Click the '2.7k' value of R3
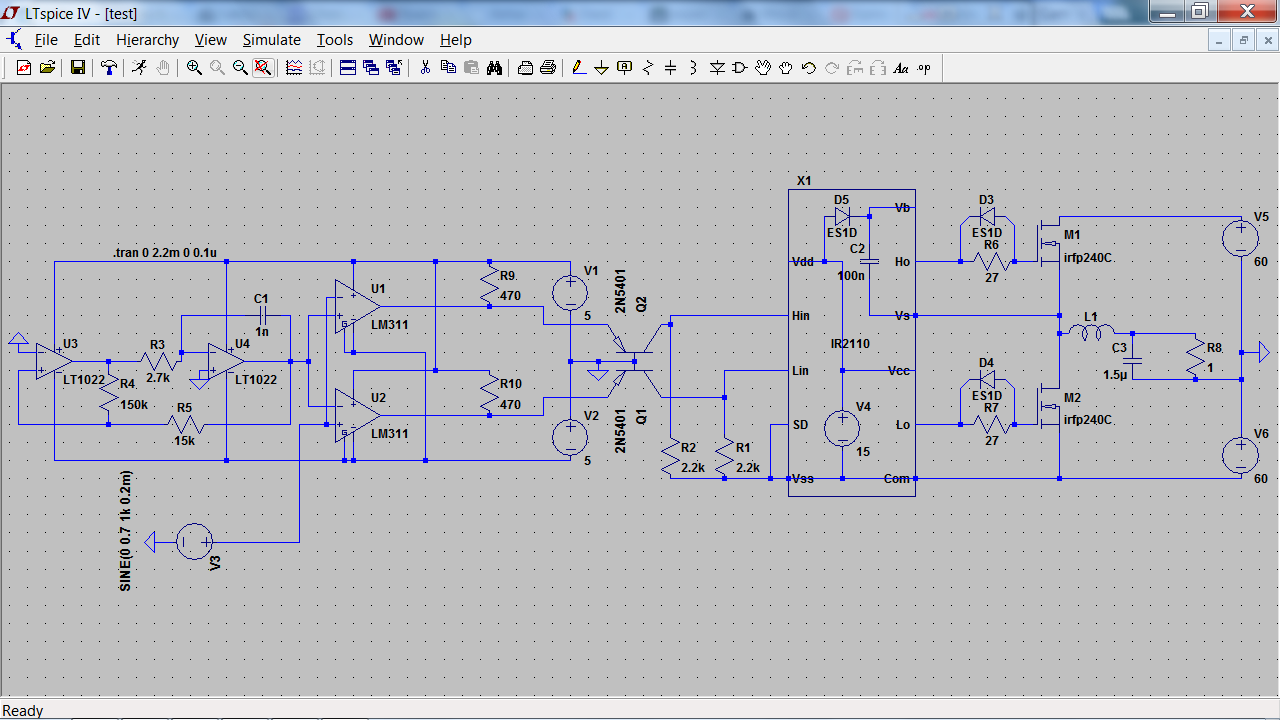The width and height of the screenshot is (1280, 720). (x=159, y=379)
